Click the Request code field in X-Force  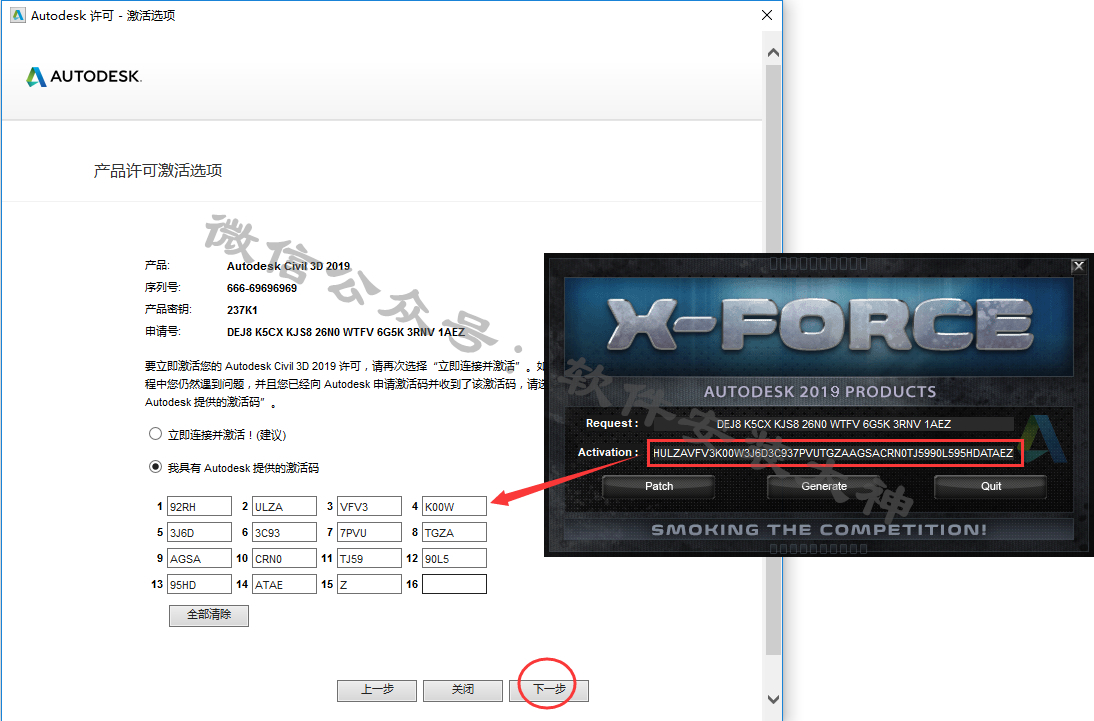(834, 424)
